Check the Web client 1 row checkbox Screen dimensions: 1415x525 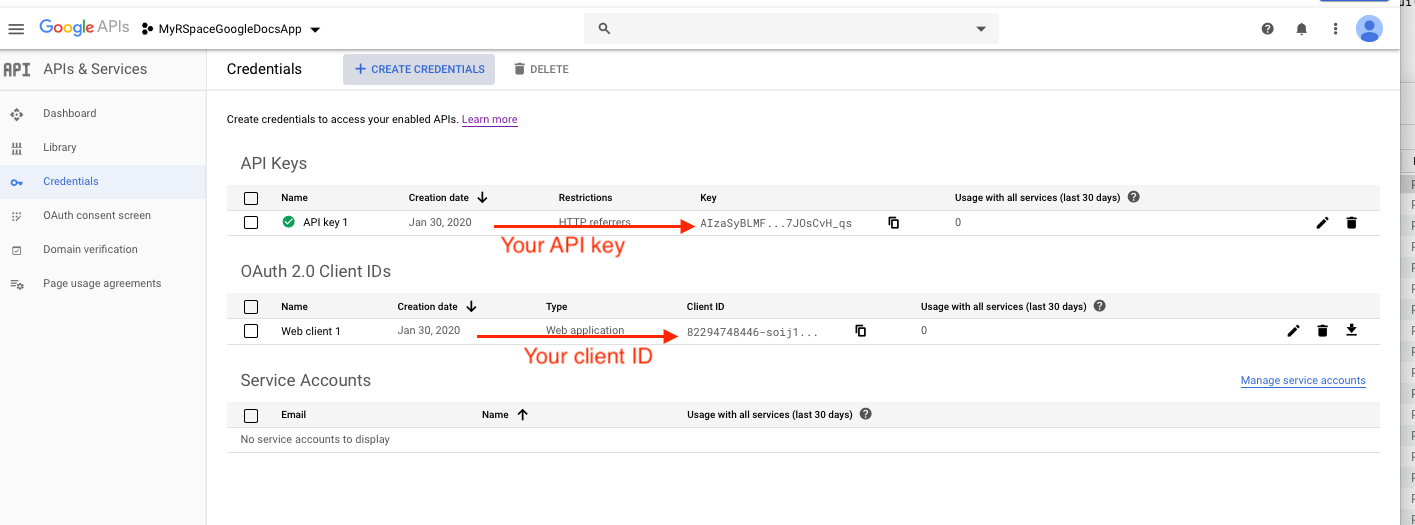pos(251,331)
